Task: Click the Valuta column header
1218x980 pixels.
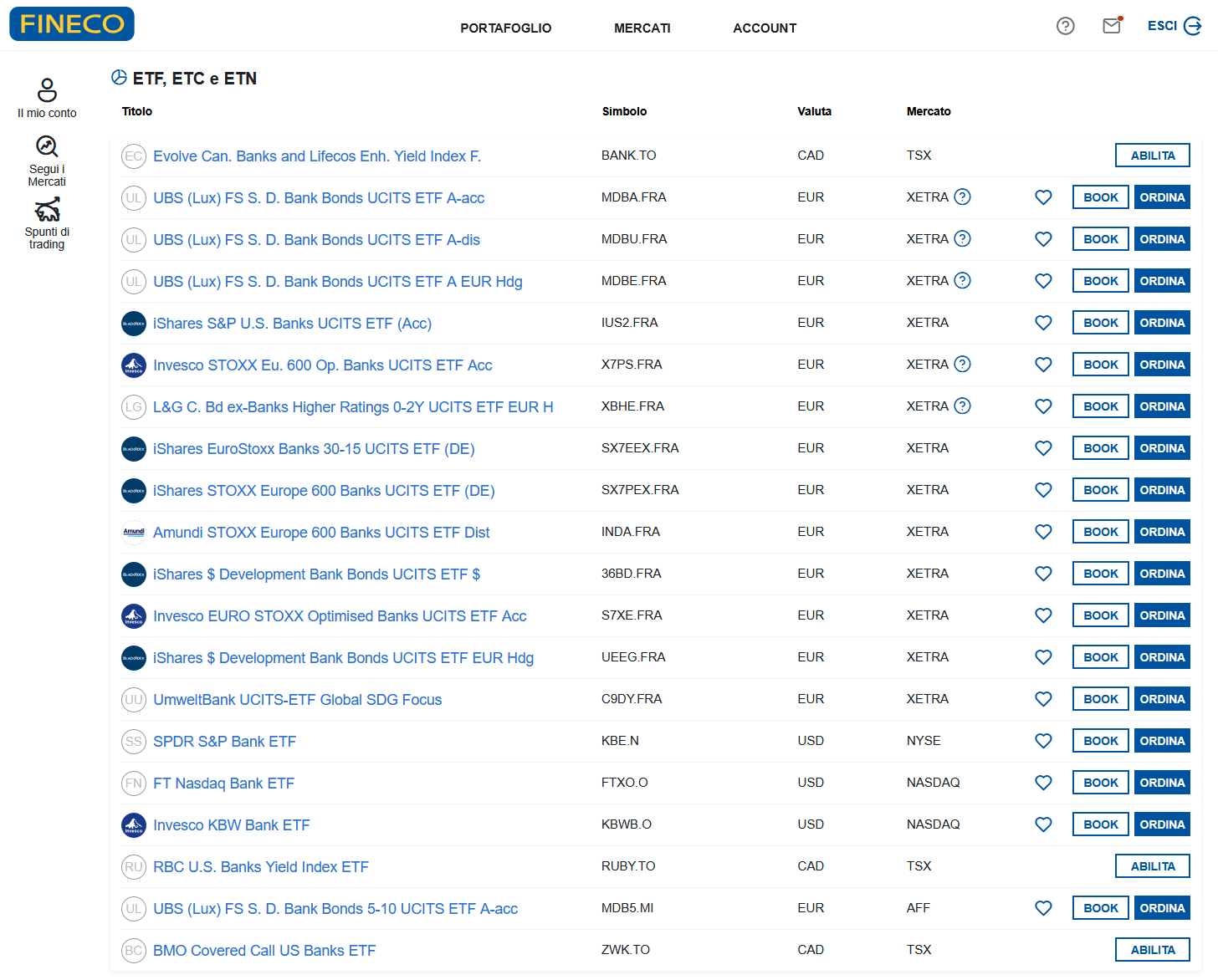Action: point(814,111)
